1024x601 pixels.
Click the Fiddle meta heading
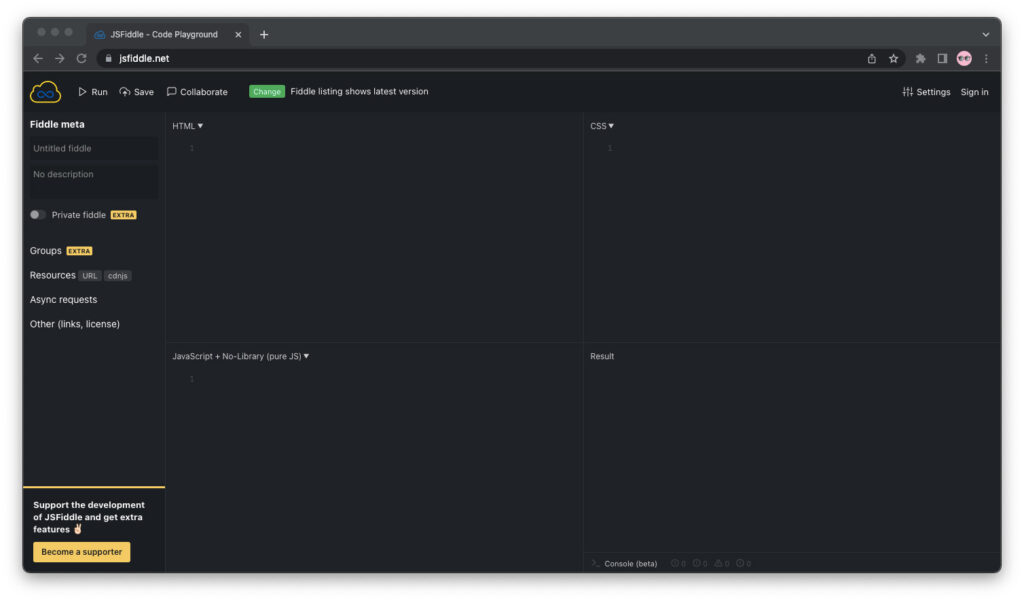57,124
